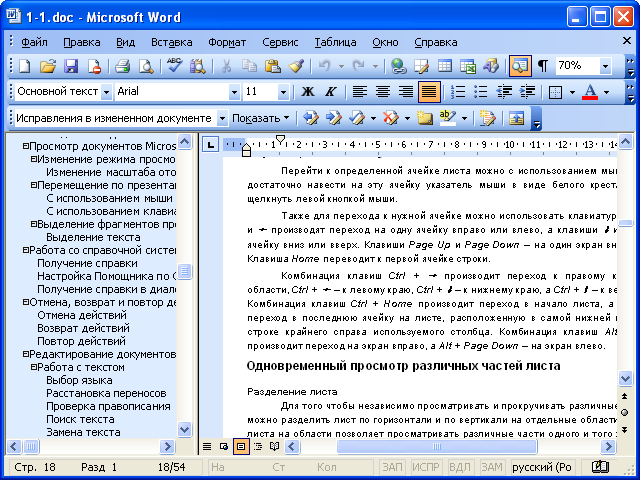This screenshot has height=480, width=640.
Task: Toggle the Document Map button
Action: click(x=519, y=66)
